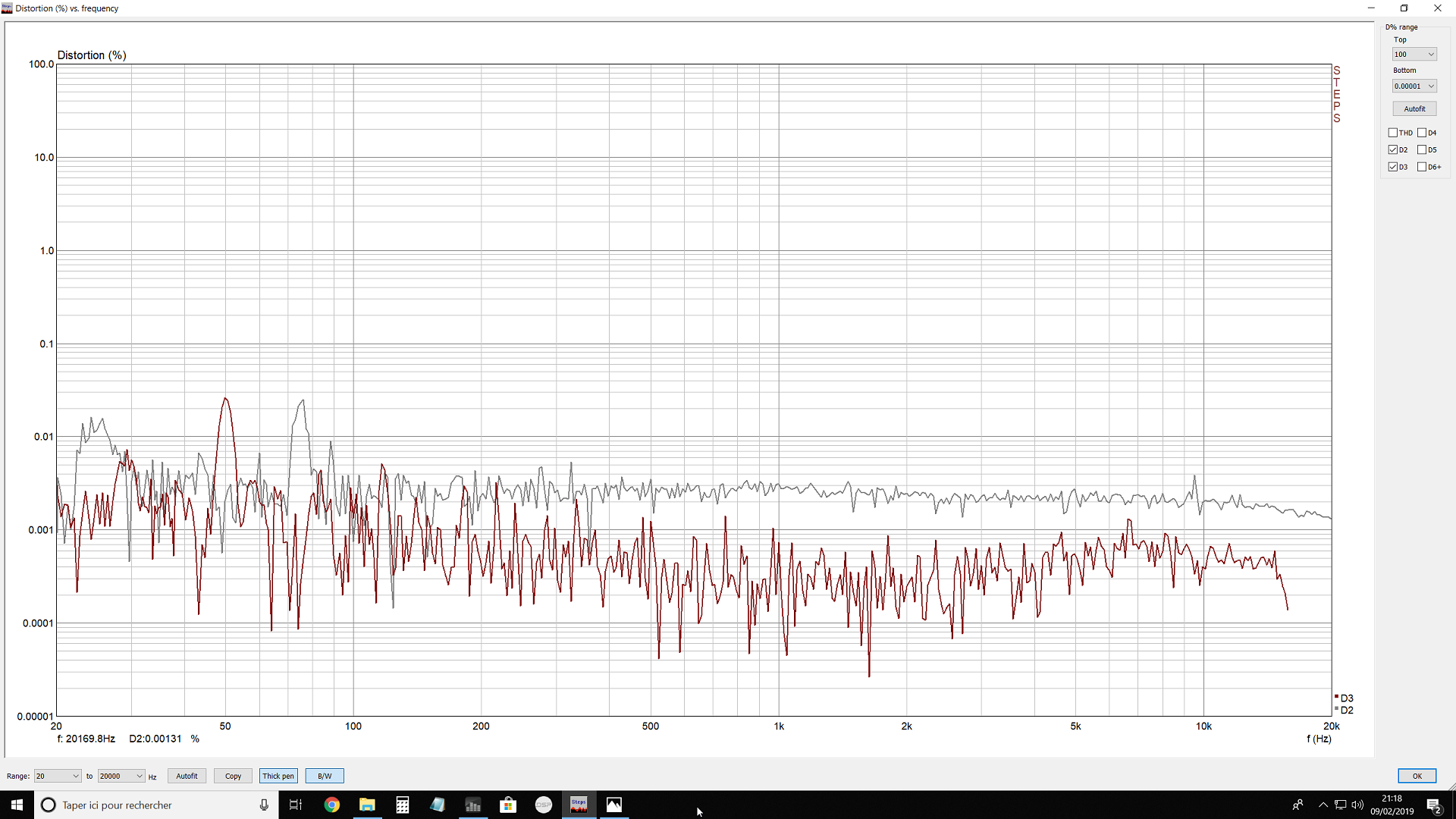Screen dimensions: 1456x819
Task: Enable the D4 curve checkbox
Action: click(x=1422, y=133)
